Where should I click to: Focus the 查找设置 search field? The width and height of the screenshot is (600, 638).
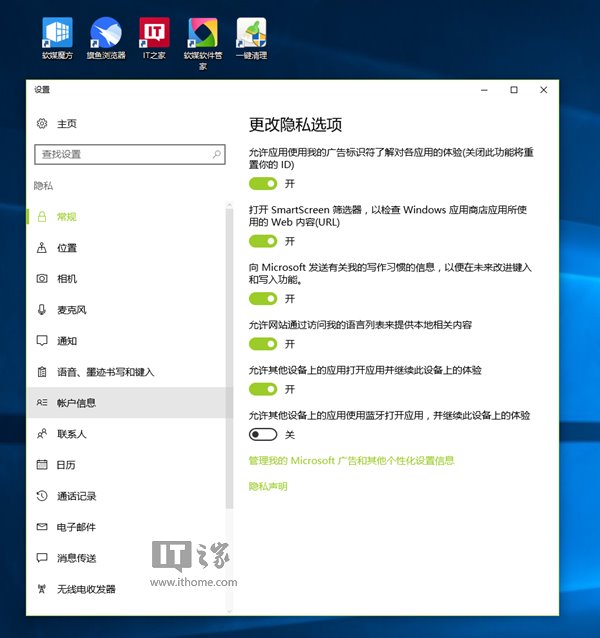(130, 154)
